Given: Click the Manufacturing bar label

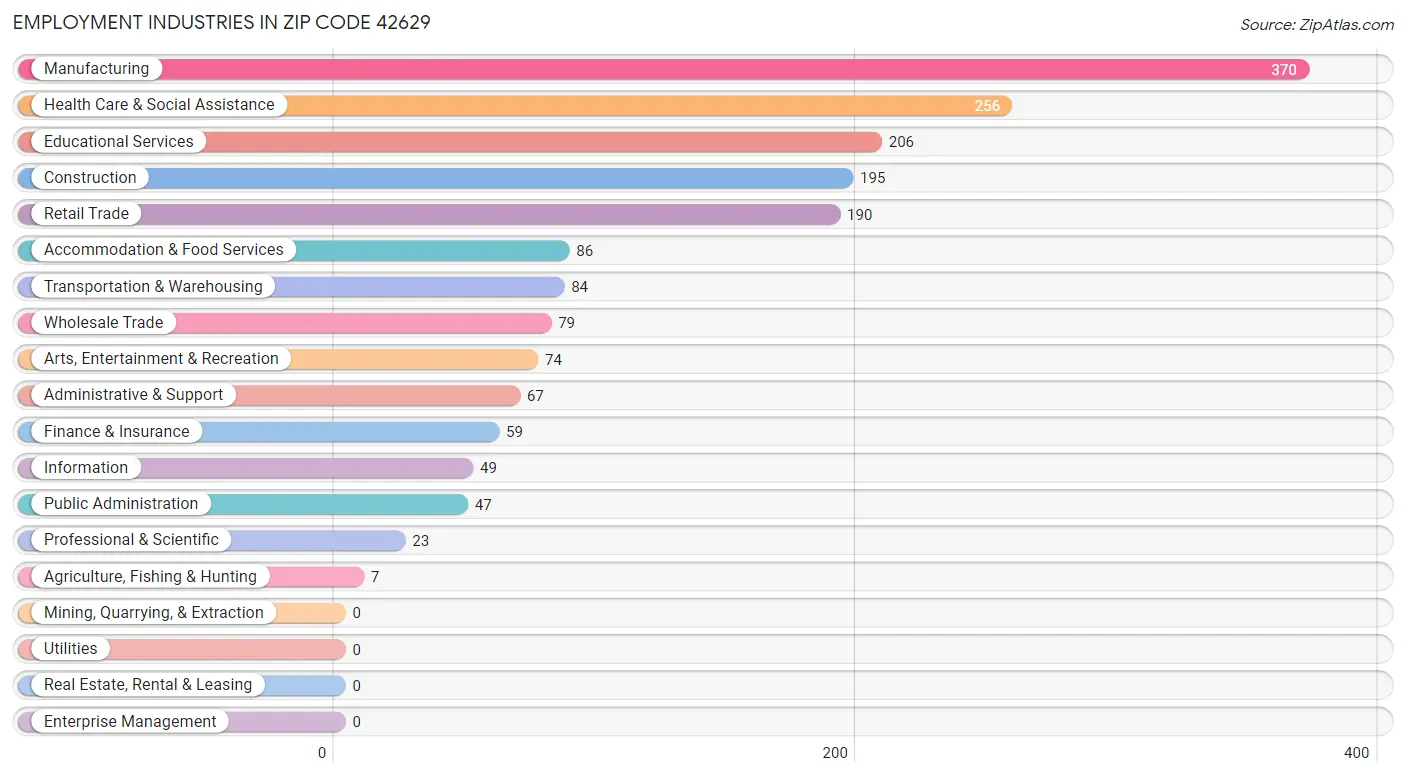Looking at the screenshot, I should 96,69.
